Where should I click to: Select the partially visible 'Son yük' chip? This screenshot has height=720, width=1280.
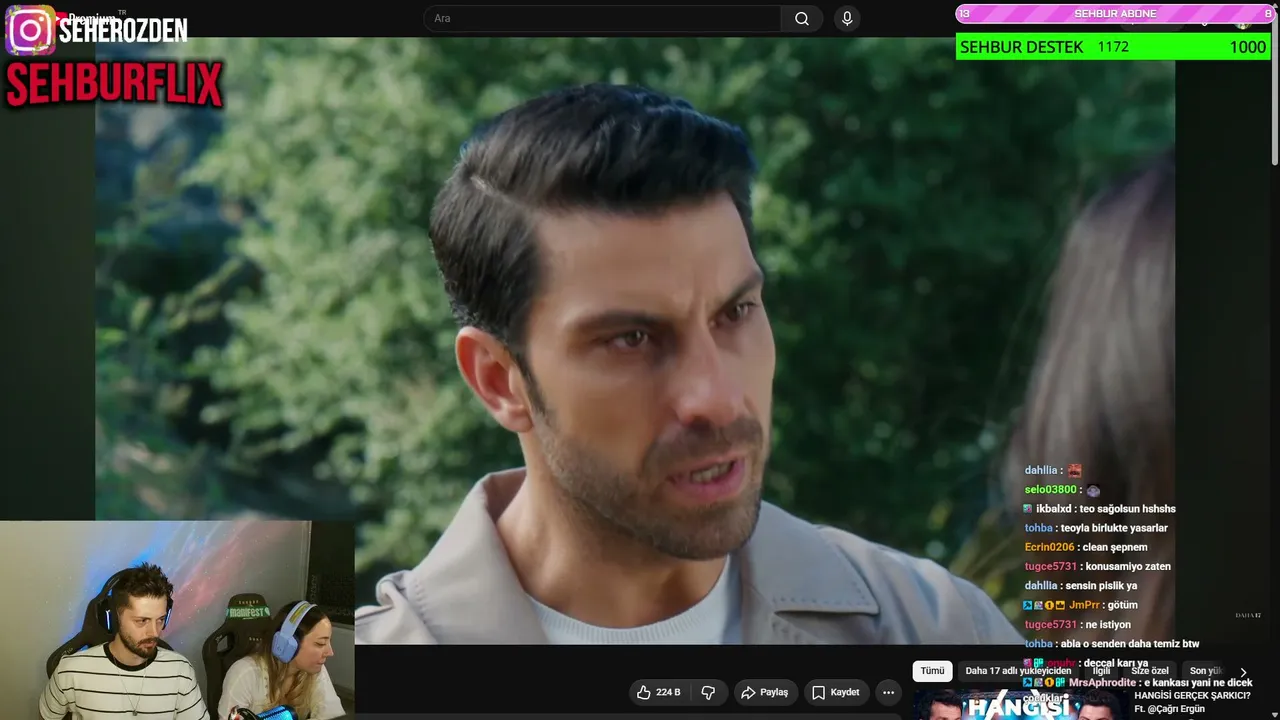(1204, 671)
